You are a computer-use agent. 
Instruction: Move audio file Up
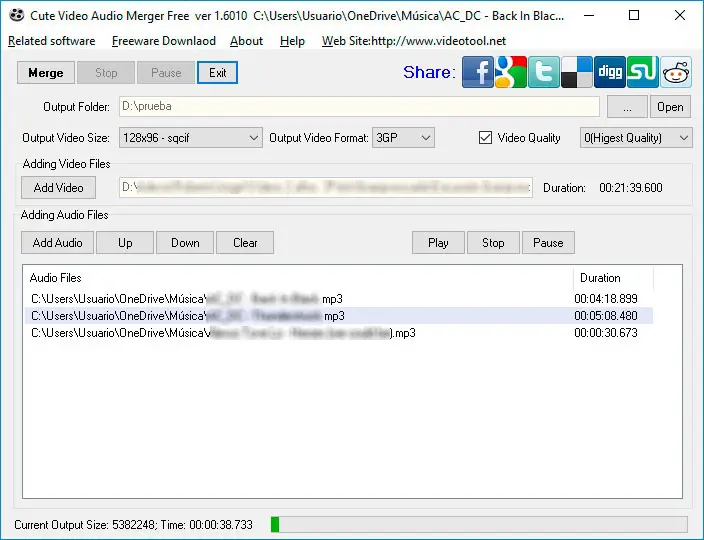[x=125, y=243]
